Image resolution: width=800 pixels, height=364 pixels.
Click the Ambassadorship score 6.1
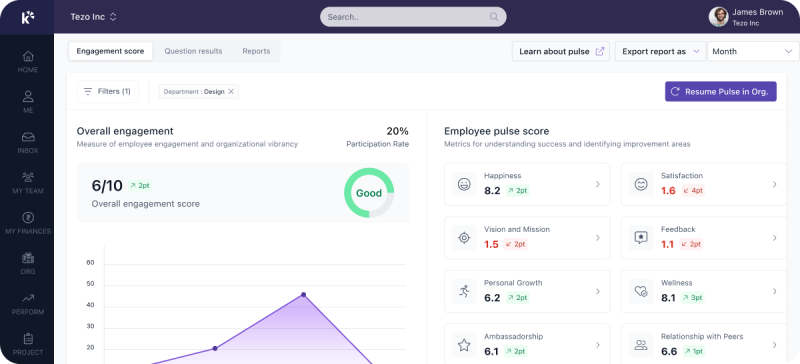(x=491, y=352)
